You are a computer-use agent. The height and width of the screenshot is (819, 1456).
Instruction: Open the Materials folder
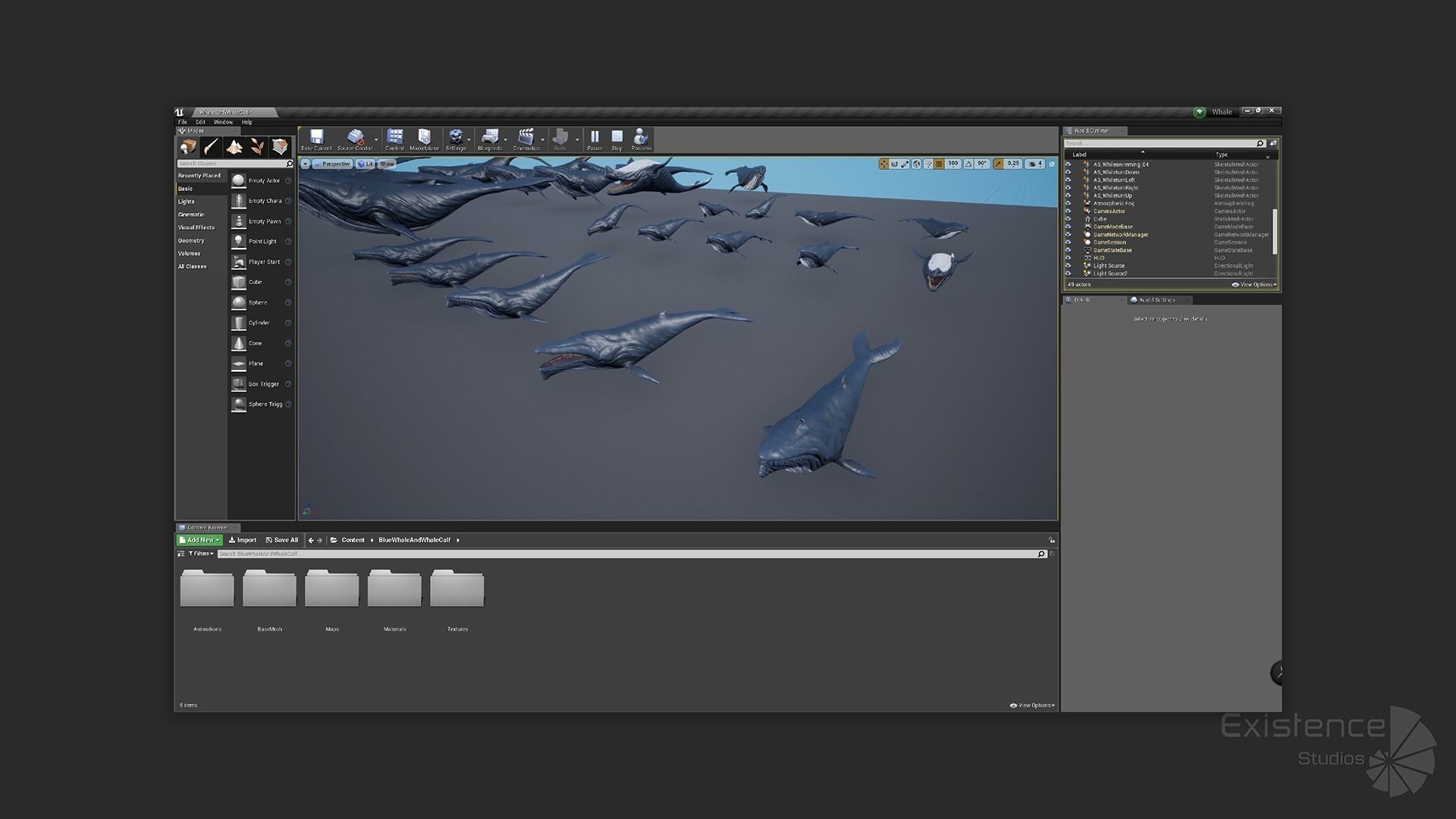[394, 599]
